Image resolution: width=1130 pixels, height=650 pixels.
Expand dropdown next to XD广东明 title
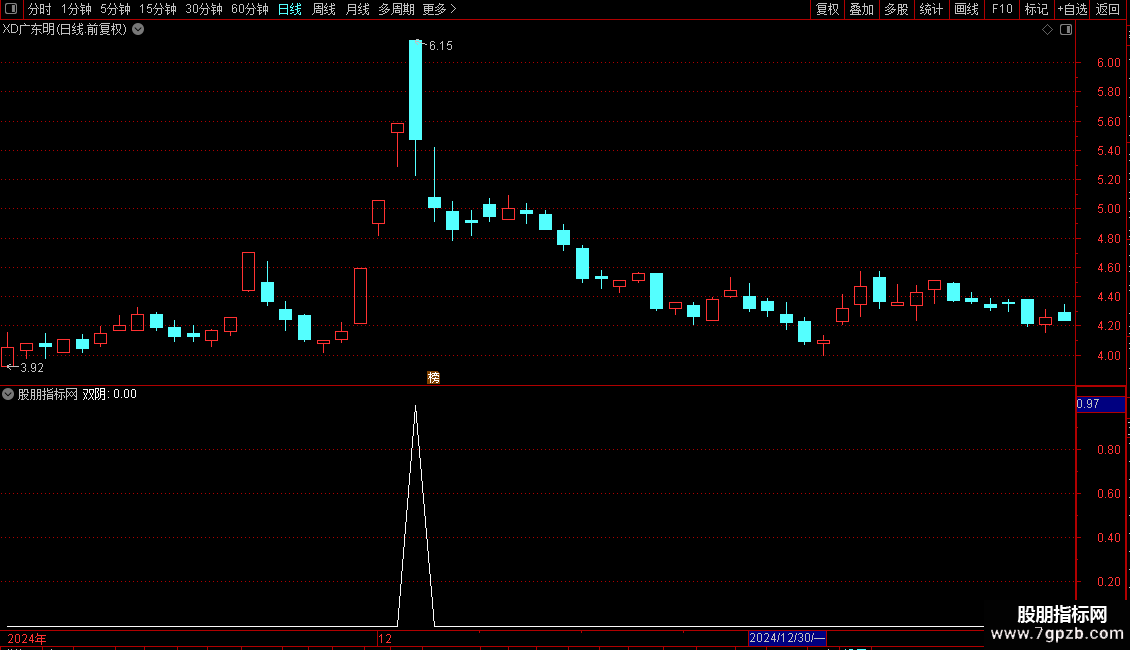[138, 30]
